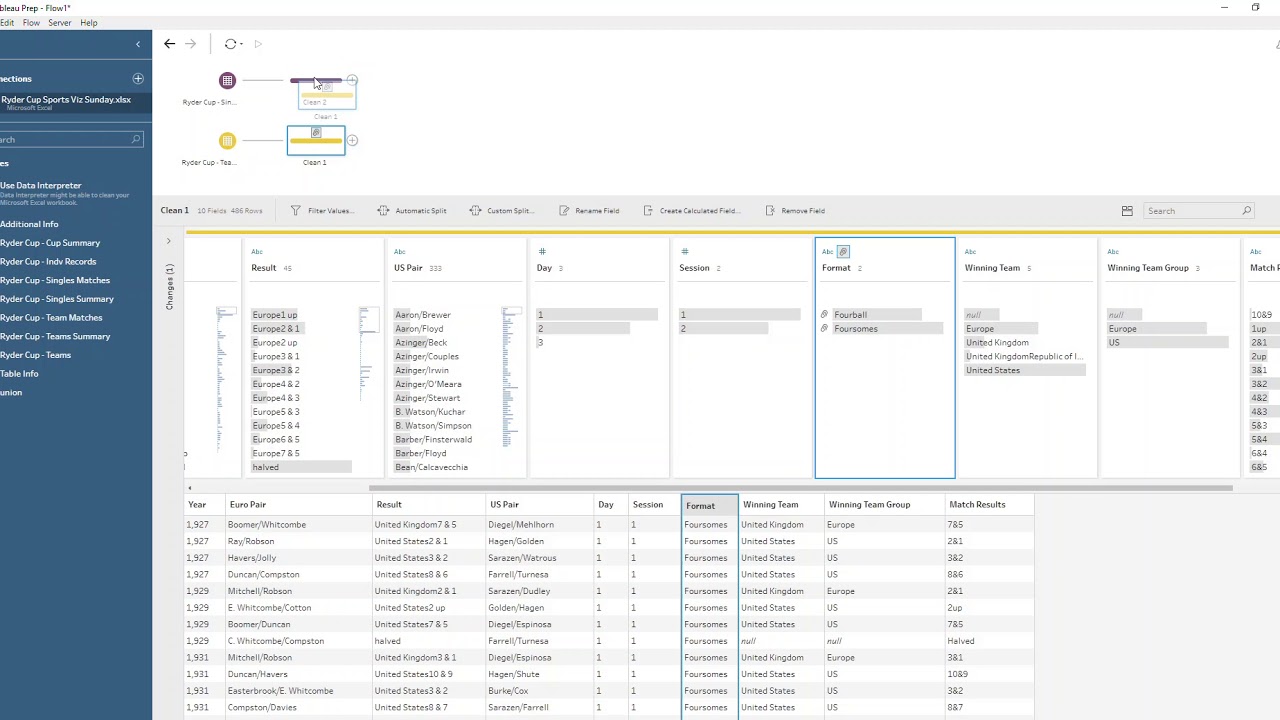Click the Day field number type icon

(542, 252)
